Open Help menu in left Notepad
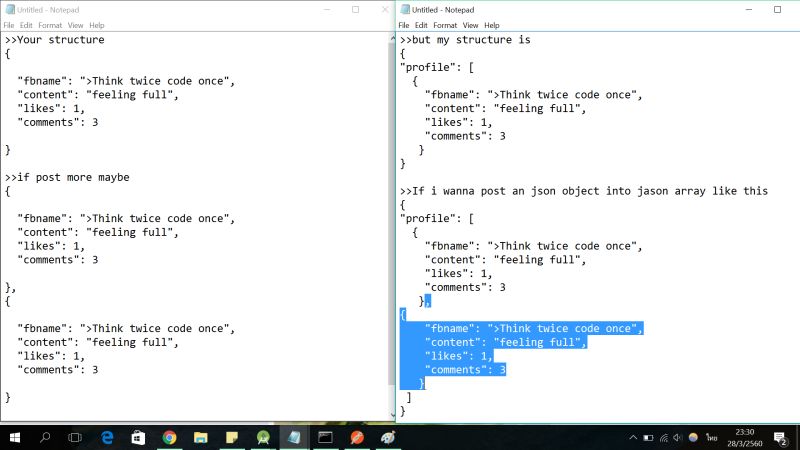Viewport: 800px width, 450px height. pyautogui.click(x=96, y=25)
